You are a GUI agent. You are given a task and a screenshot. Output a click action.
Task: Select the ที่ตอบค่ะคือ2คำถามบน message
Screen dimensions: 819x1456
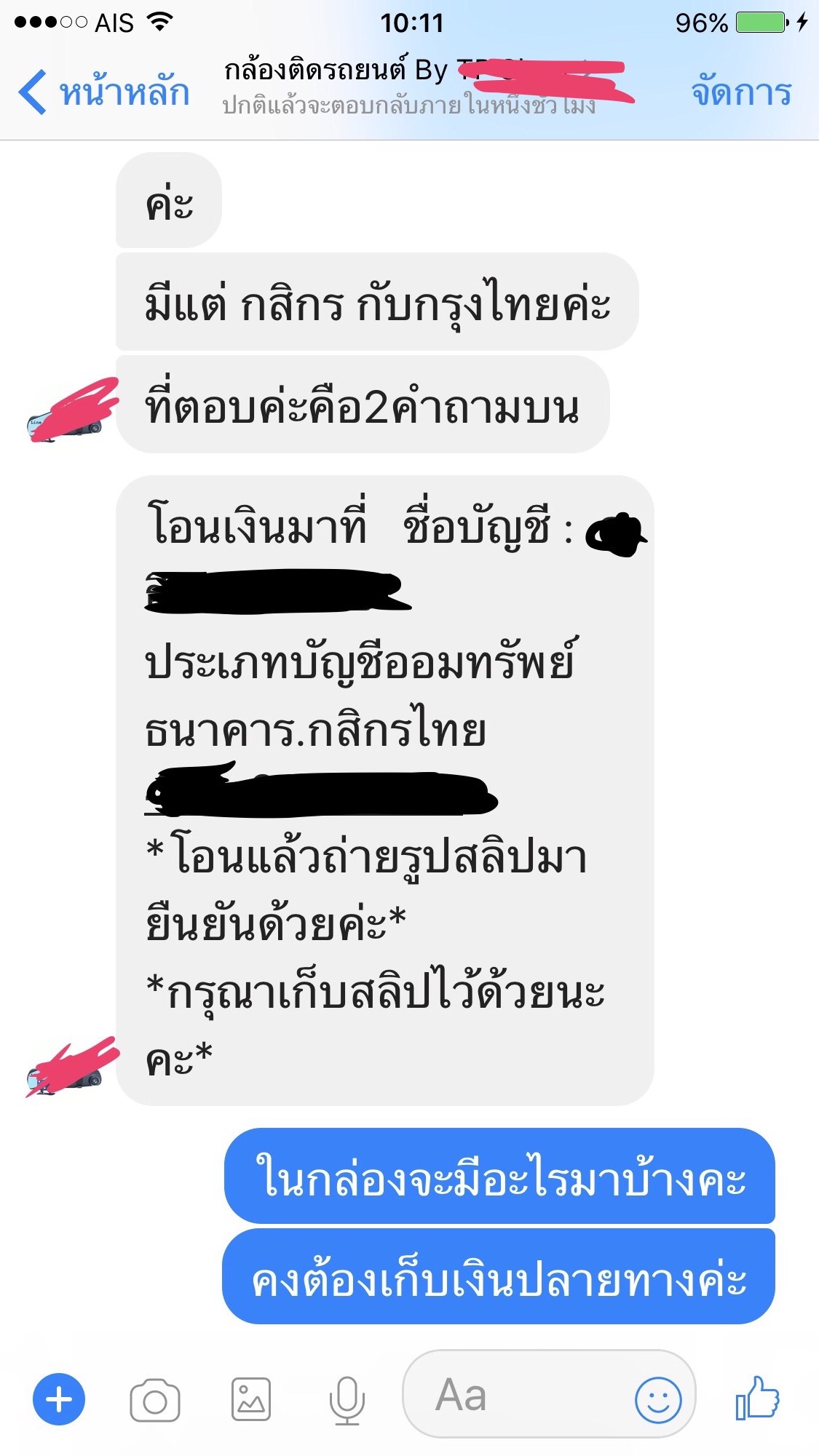pos(363,405)
